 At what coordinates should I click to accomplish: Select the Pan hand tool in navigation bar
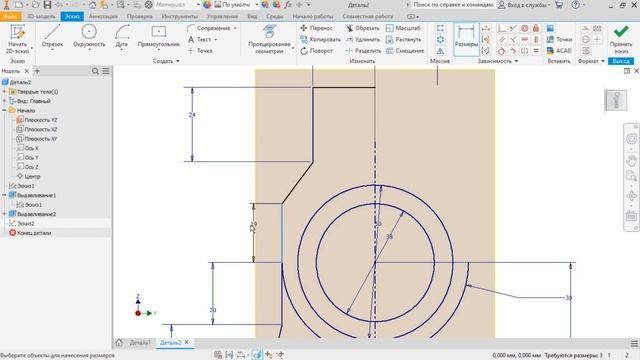pyautogui.click(x=631, y=161)
